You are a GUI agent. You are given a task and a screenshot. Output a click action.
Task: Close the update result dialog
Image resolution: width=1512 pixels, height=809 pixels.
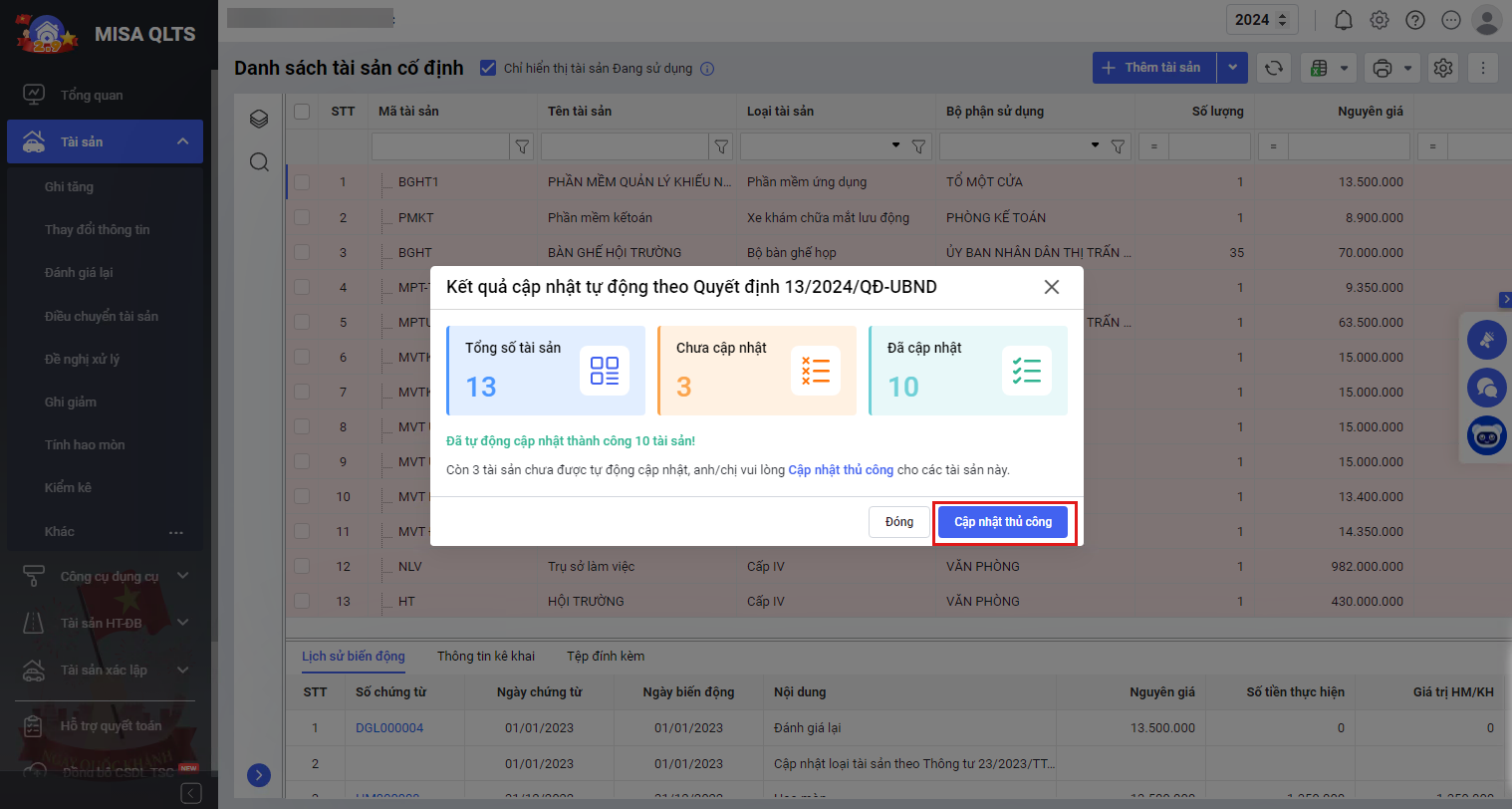(x=1051, y=287)
